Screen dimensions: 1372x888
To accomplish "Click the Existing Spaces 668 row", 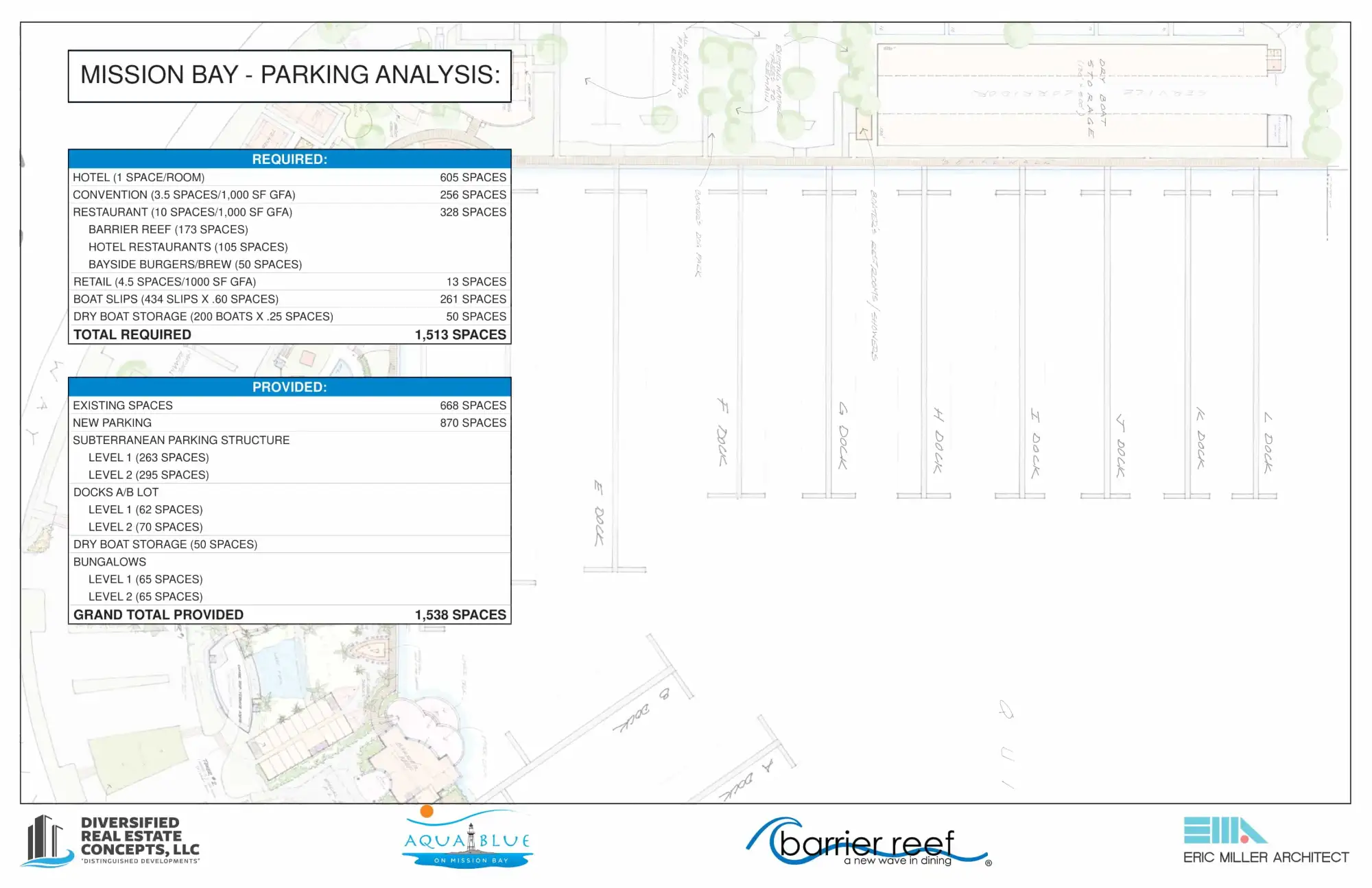I will click(x=289, y=406).
